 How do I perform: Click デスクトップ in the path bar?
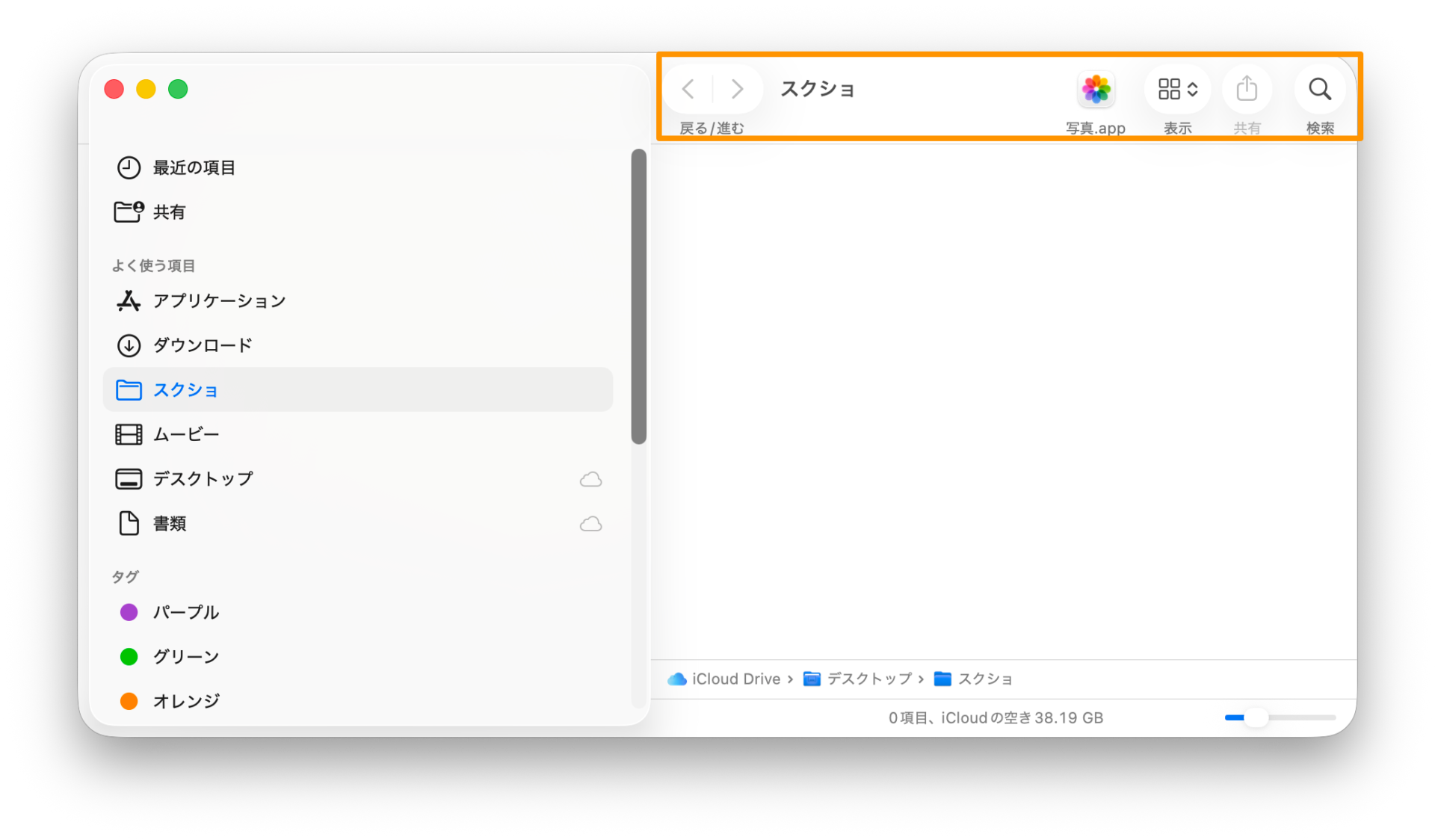(x=868, y=679)
